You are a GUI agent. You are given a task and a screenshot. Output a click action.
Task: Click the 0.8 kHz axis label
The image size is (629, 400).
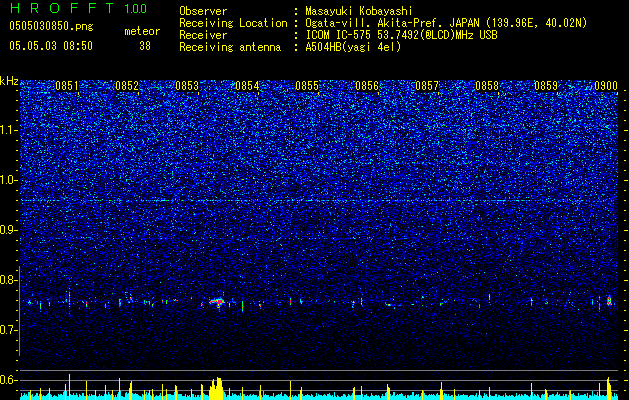9,280
